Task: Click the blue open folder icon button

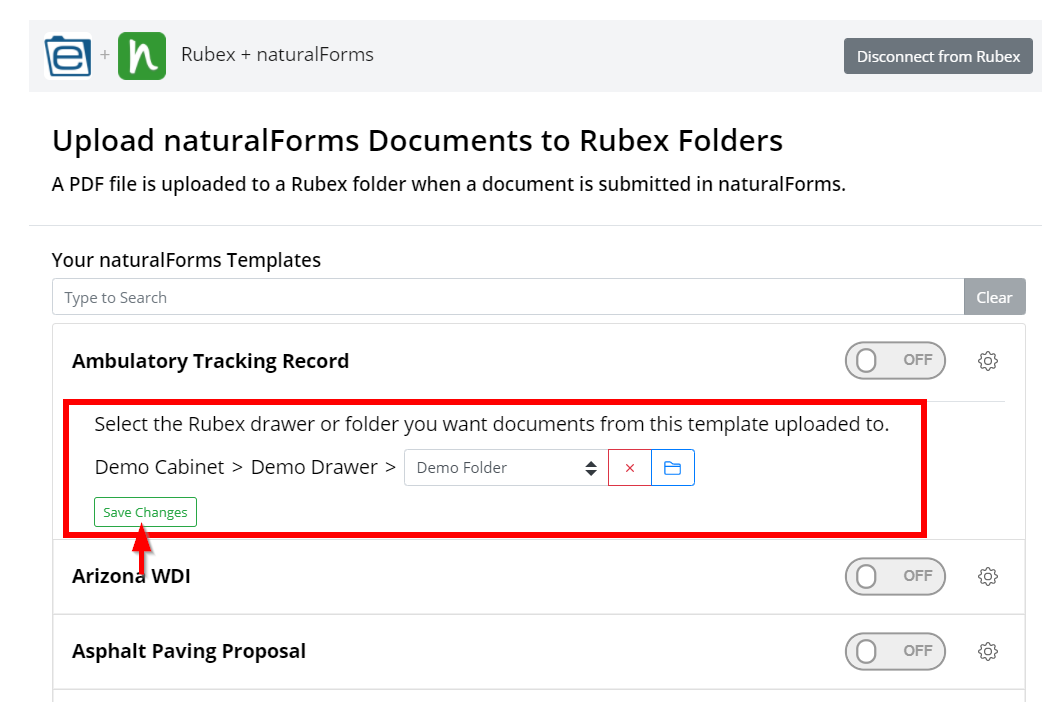Action: 673,468
